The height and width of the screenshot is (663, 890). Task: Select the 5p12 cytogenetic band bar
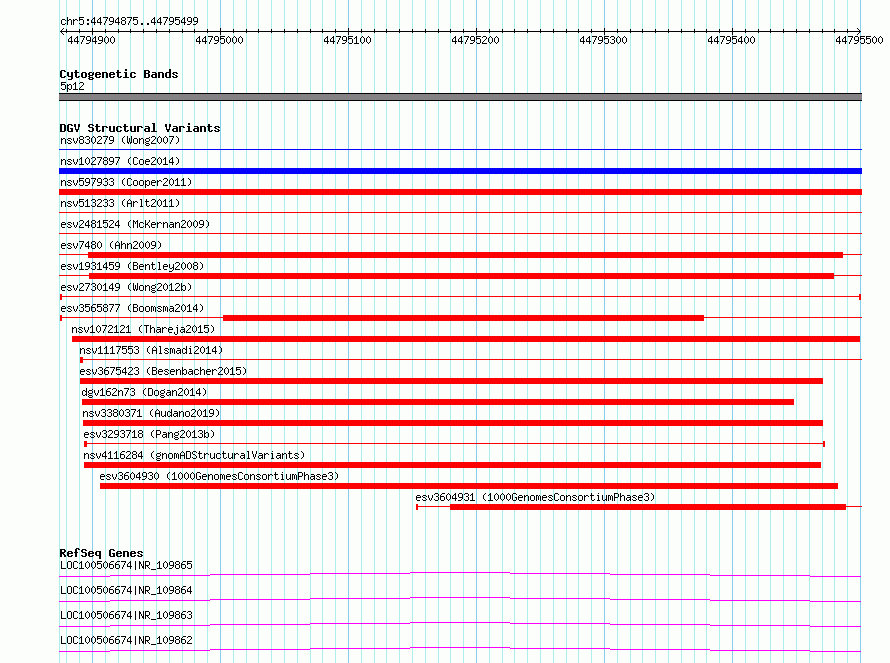pyautogui.click(x=460, y=97)
